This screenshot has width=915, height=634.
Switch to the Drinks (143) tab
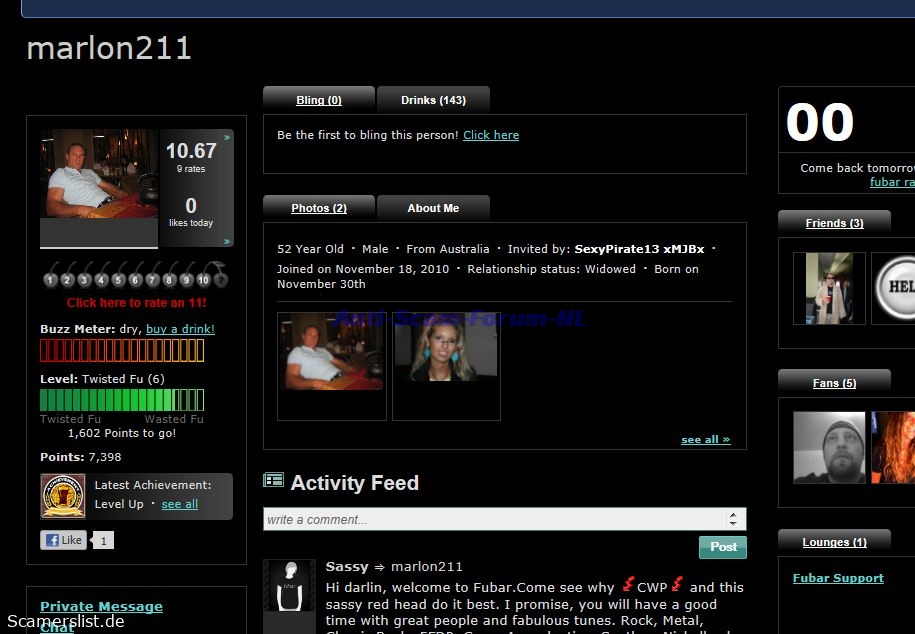click(x=433, y=100)
